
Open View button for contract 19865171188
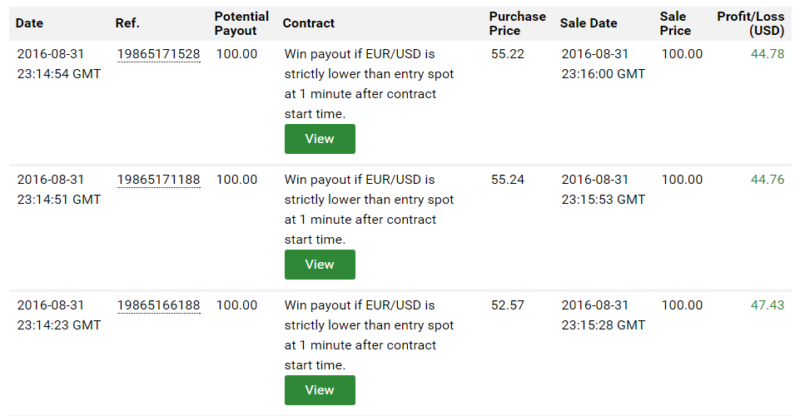click(x=320, y=264)
